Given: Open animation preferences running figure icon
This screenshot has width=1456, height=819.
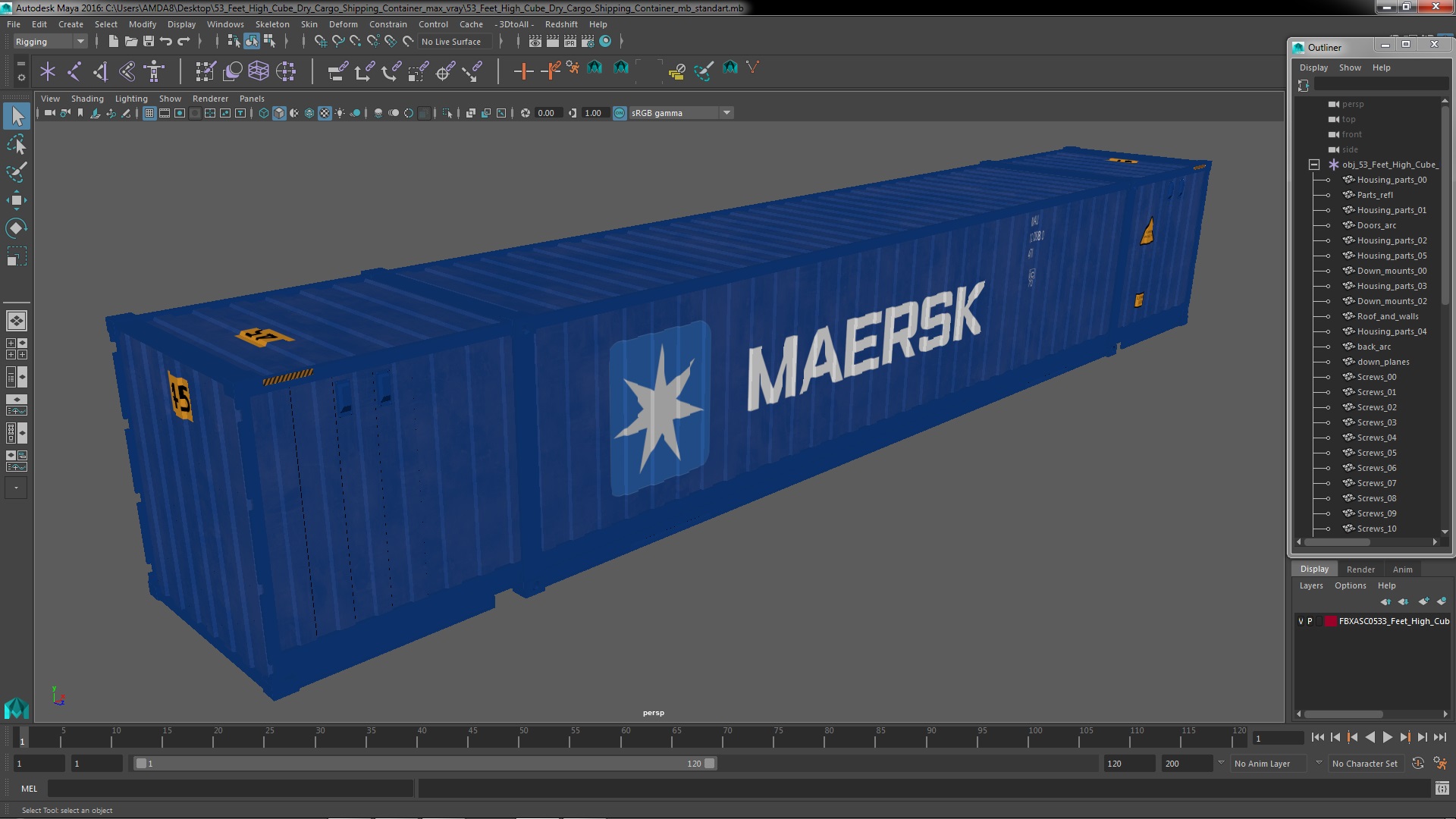Looking at the screenshot, I should [1440, 764].
